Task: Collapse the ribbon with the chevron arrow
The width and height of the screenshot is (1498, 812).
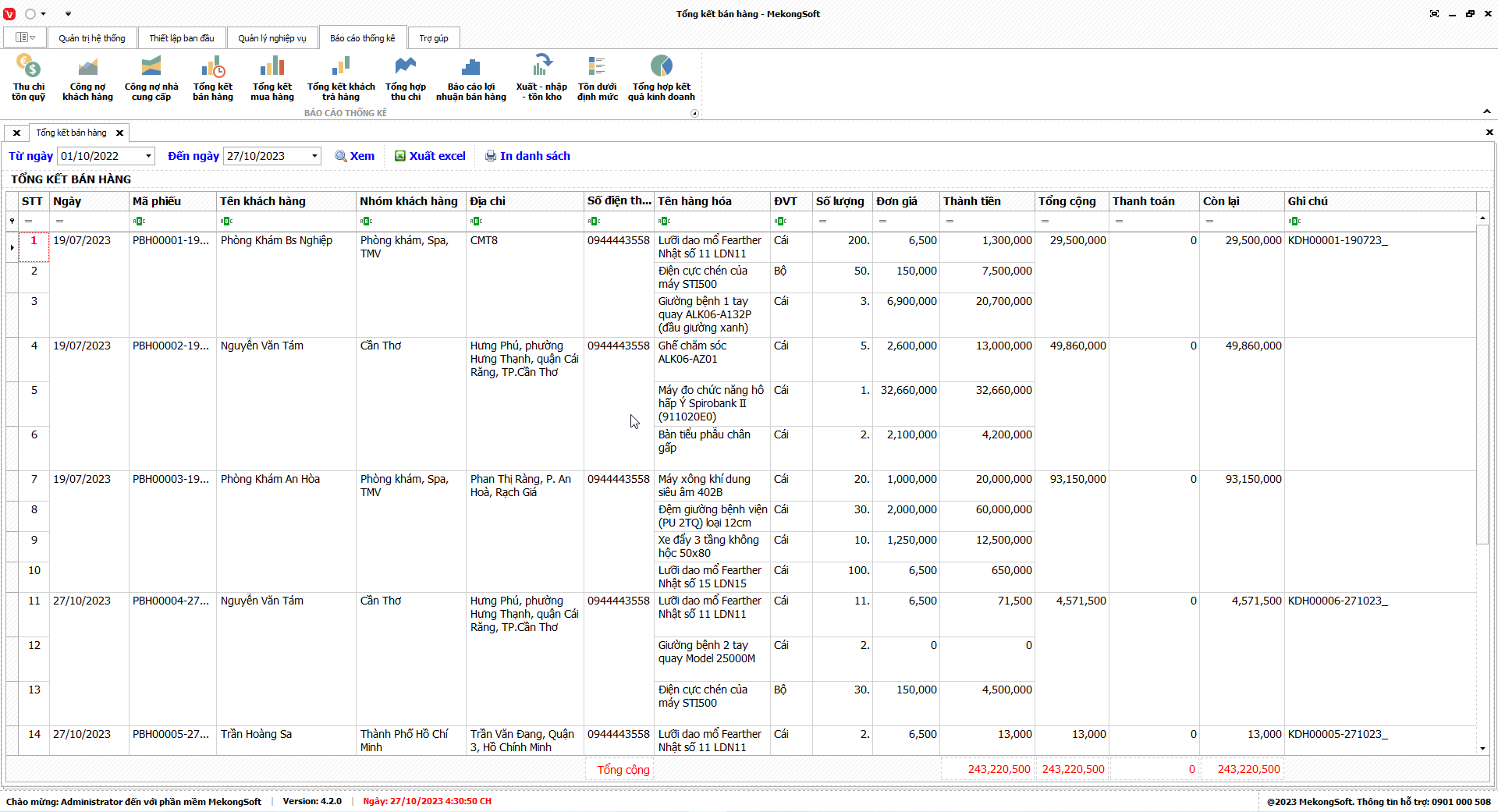Action: tap(1486, 112)
